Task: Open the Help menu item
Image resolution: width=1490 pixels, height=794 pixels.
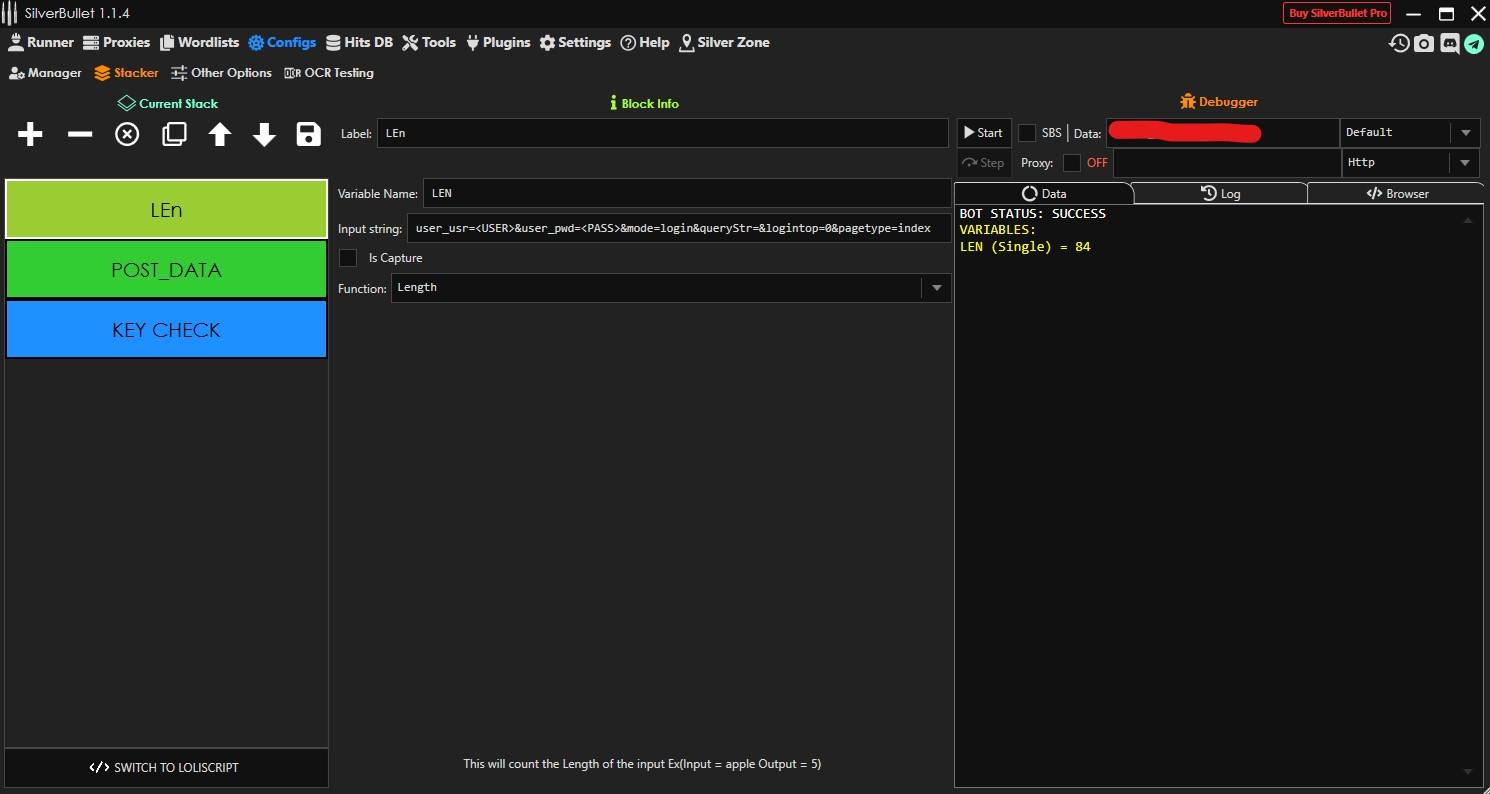Action: 645,42
